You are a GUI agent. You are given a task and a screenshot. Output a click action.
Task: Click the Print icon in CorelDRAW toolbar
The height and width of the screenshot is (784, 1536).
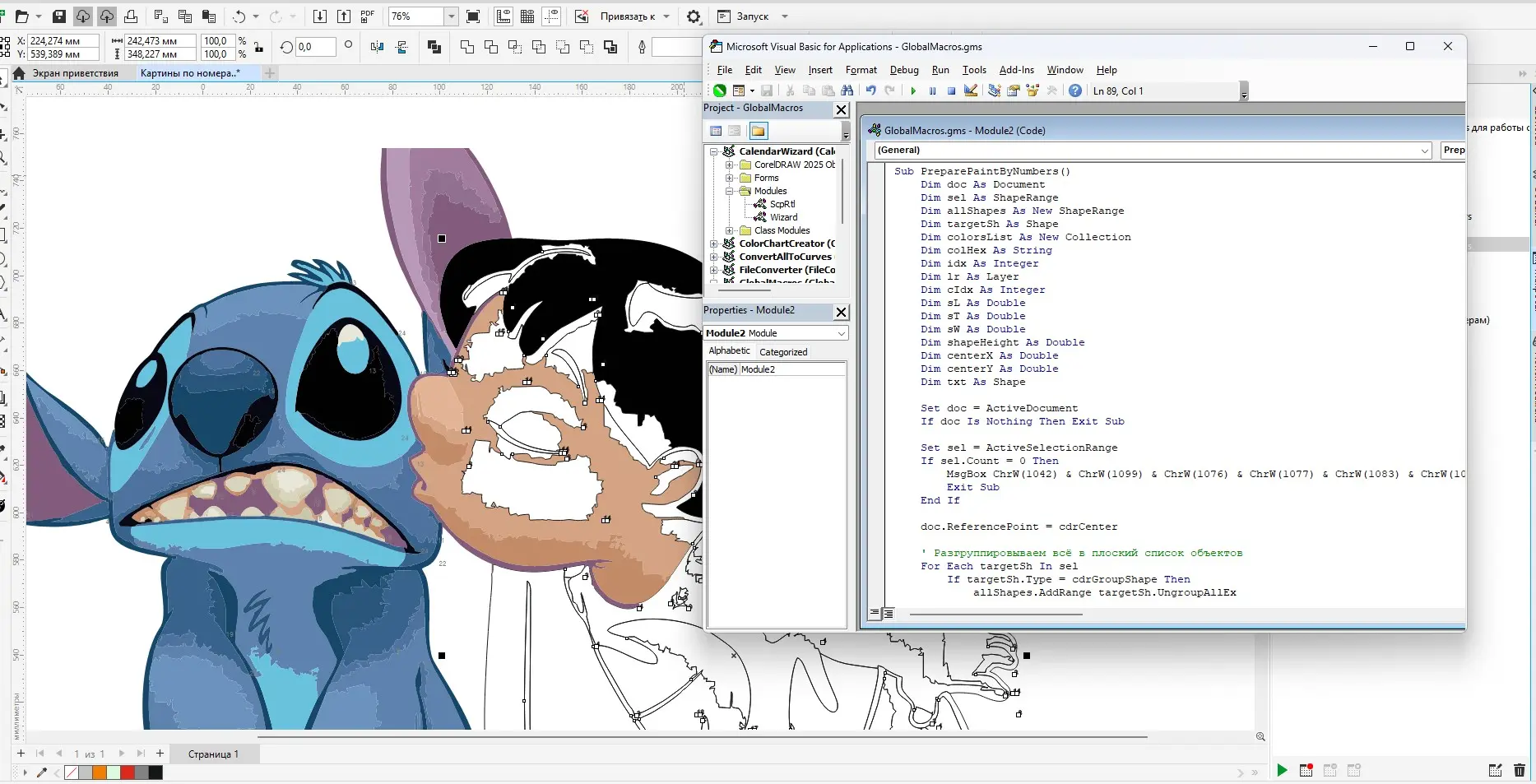click(x=131, y=16)
